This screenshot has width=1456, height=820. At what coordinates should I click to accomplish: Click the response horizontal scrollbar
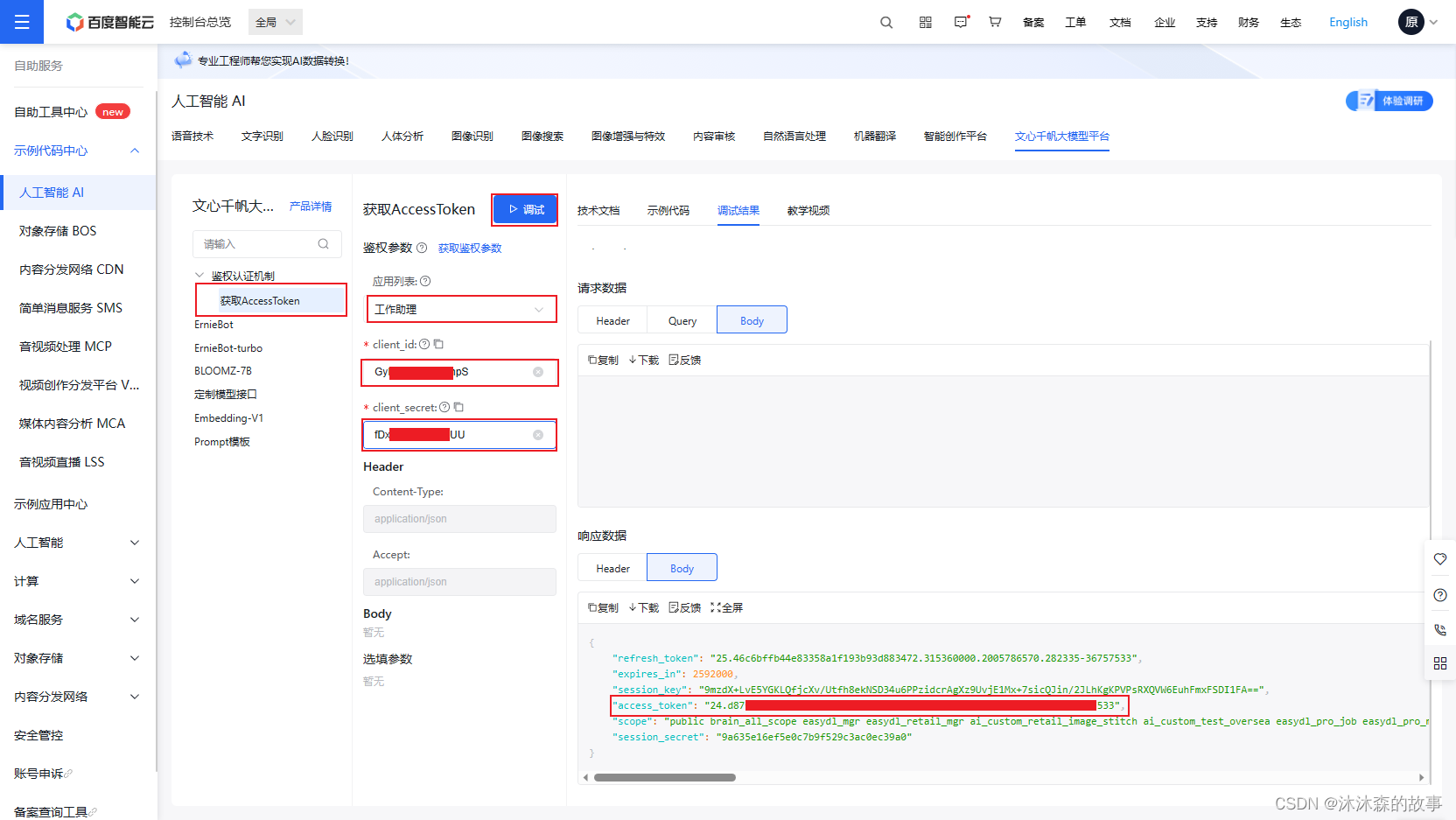[x=665, y=777]
